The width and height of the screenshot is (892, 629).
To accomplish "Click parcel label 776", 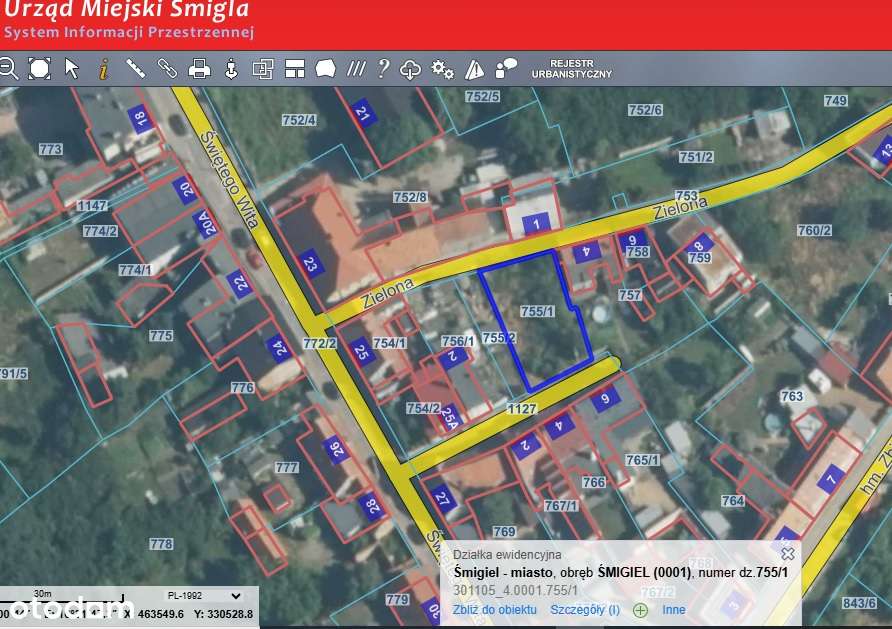I will click(242, 387).
